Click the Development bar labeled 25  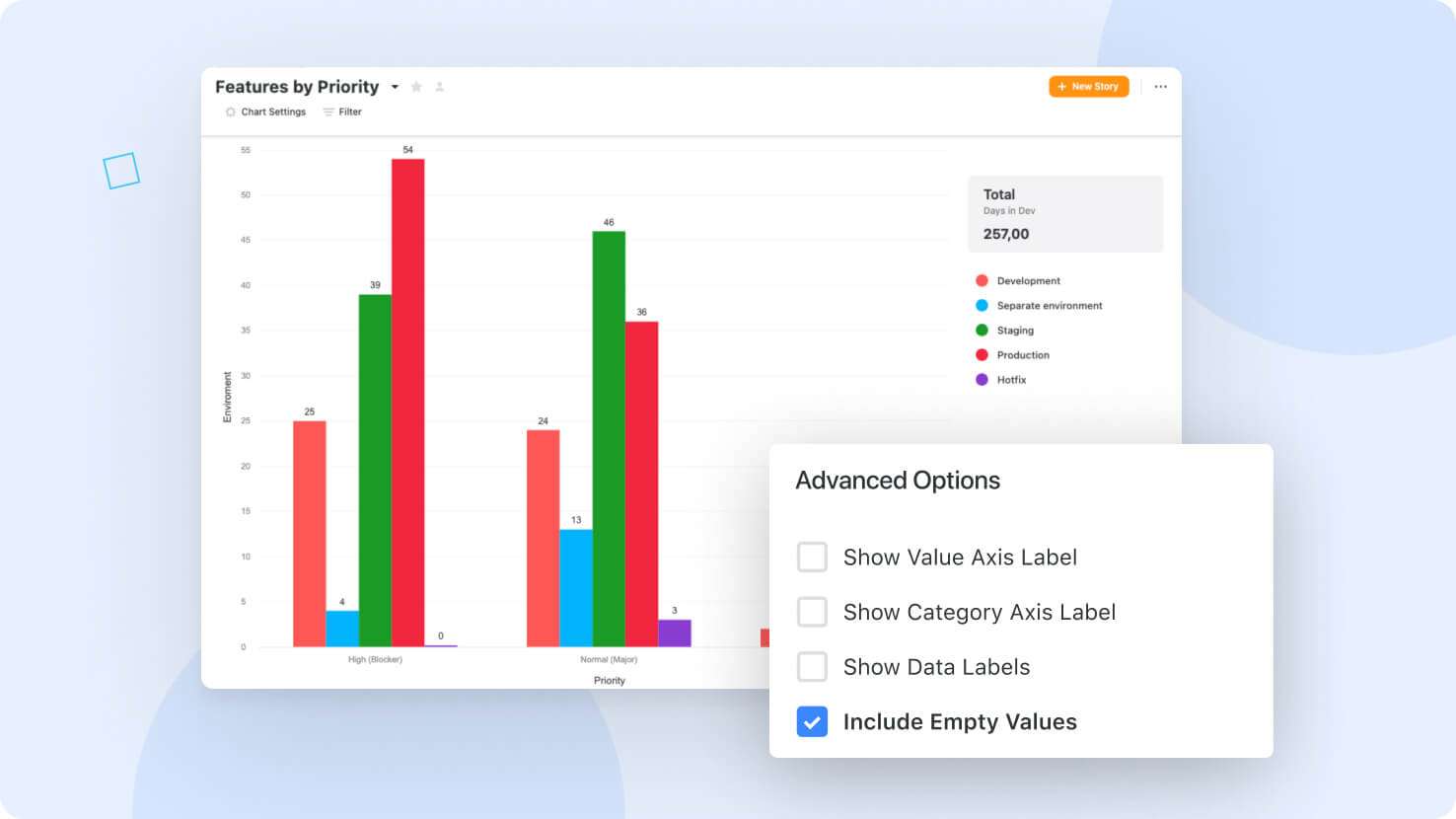click(x=310, y=534)
